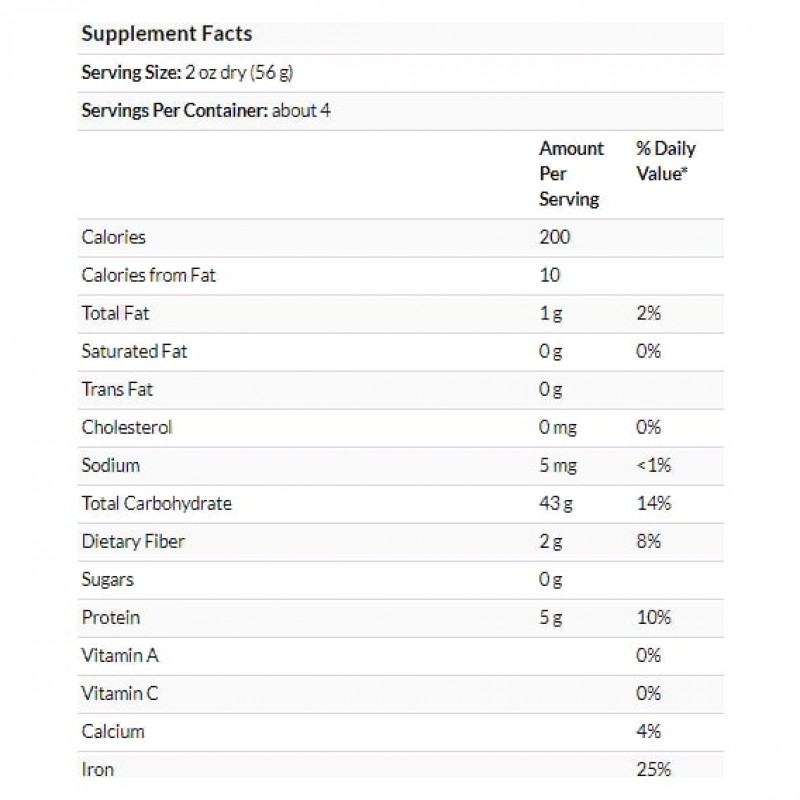800x800 pixels.
Task: Click the Saturated Fat row label
Action: point(134,351)
